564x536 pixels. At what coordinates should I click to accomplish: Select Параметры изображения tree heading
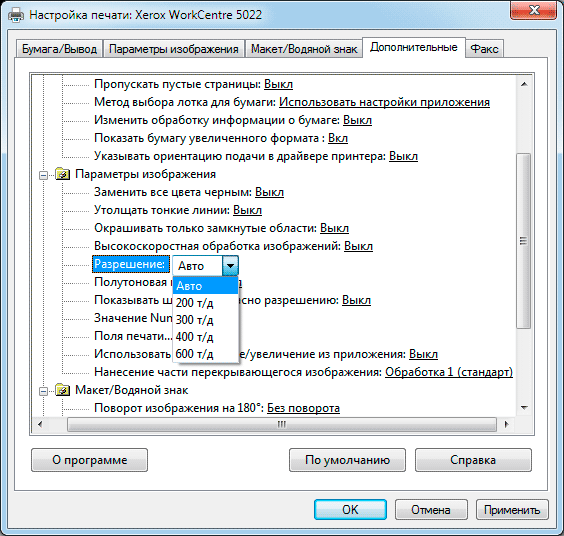145,174
